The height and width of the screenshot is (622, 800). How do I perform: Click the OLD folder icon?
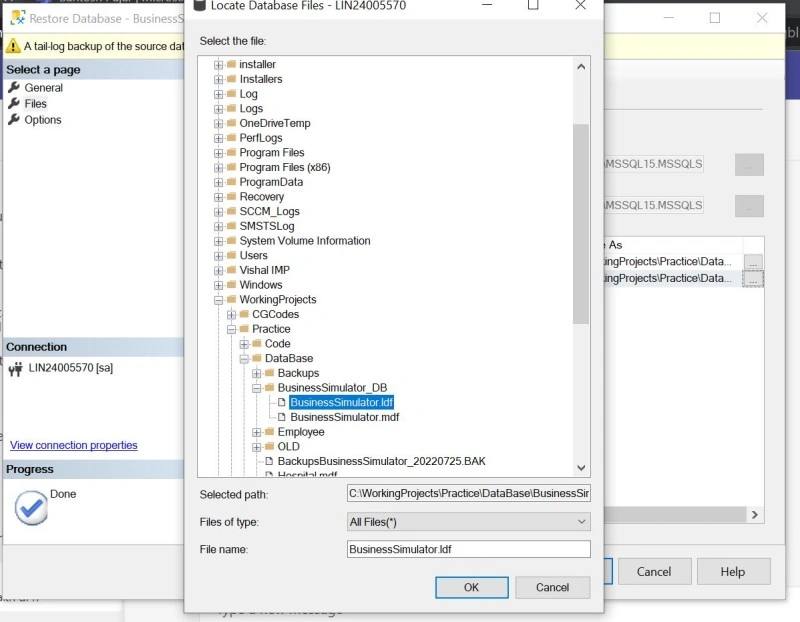click(x=269, y=446)
